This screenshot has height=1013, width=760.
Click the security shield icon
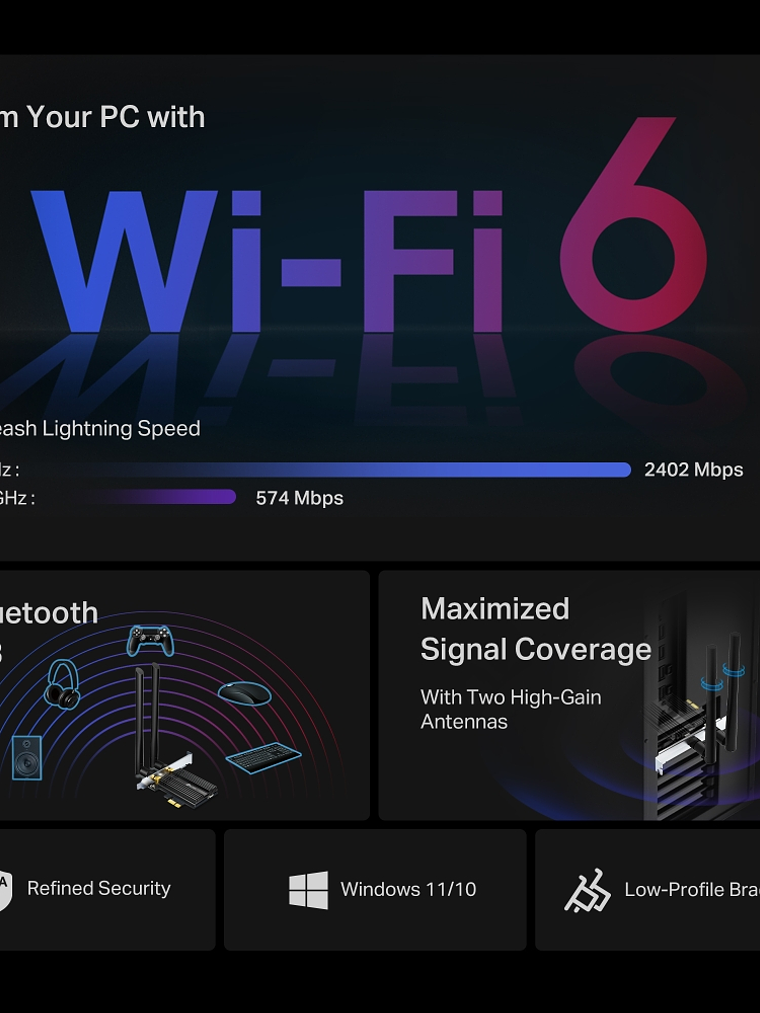point(5,890)
